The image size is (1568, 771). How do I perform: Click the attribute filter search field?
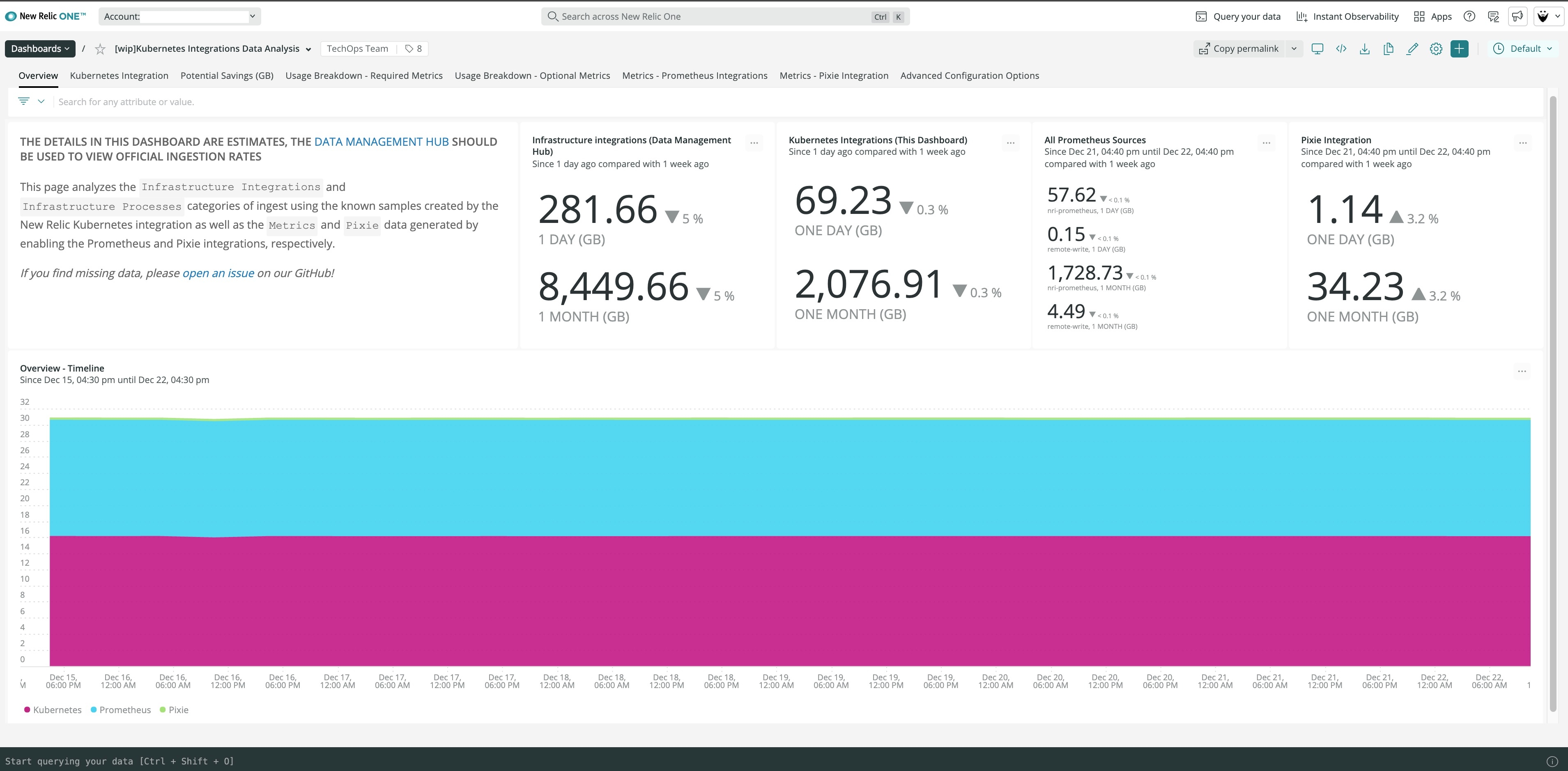pos(791,102)
